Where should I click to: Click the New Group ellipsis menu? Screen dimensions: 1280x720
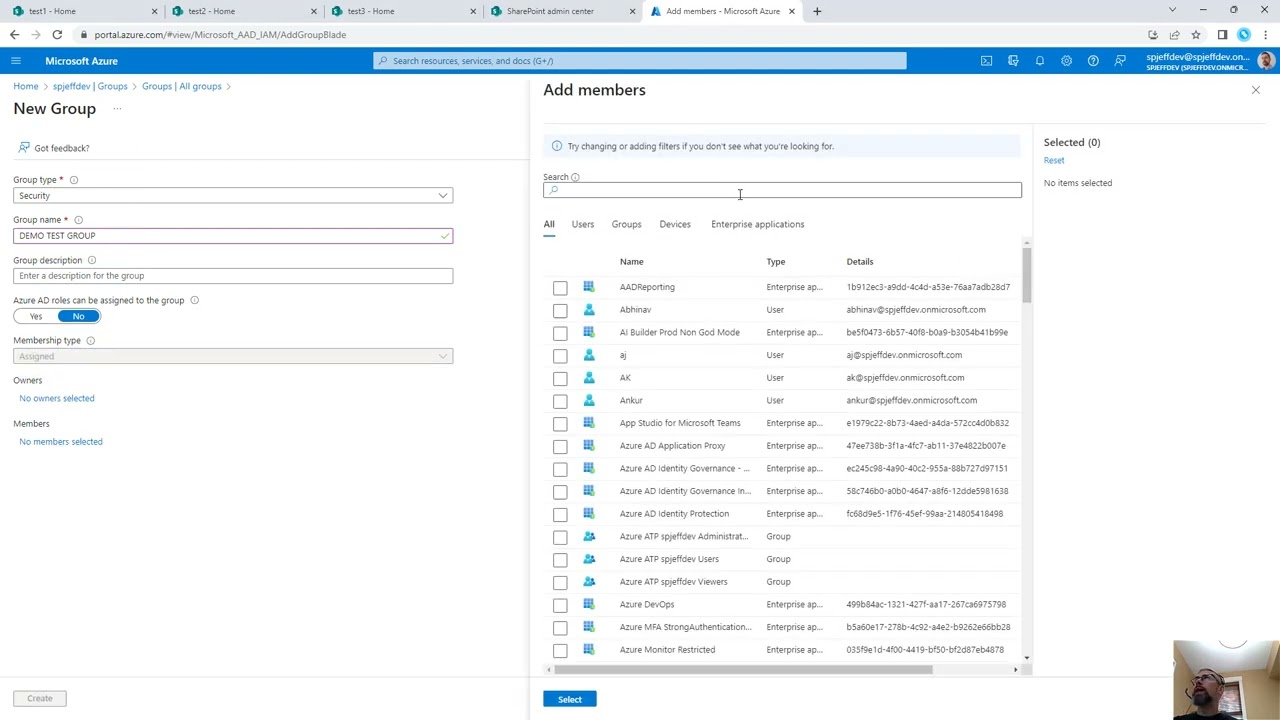pos(117,108)
